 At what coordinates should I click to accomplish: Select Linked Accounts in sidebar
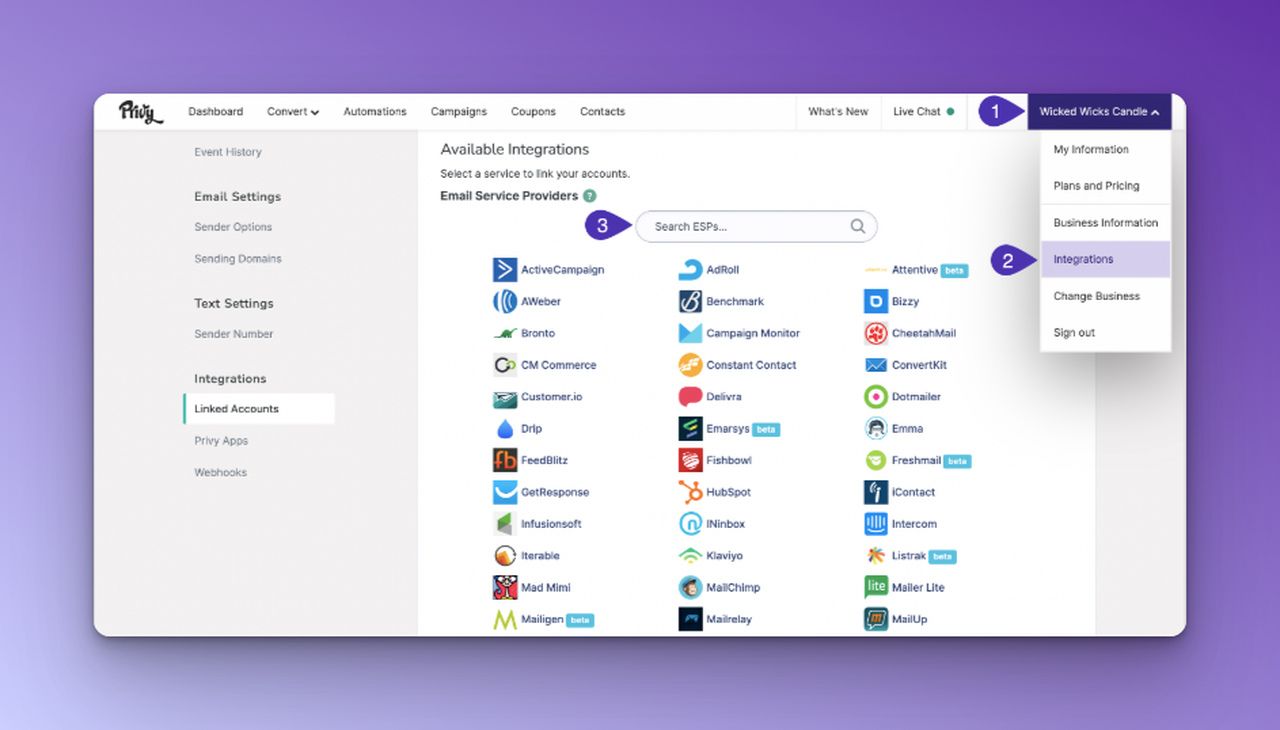pos(259,409)
